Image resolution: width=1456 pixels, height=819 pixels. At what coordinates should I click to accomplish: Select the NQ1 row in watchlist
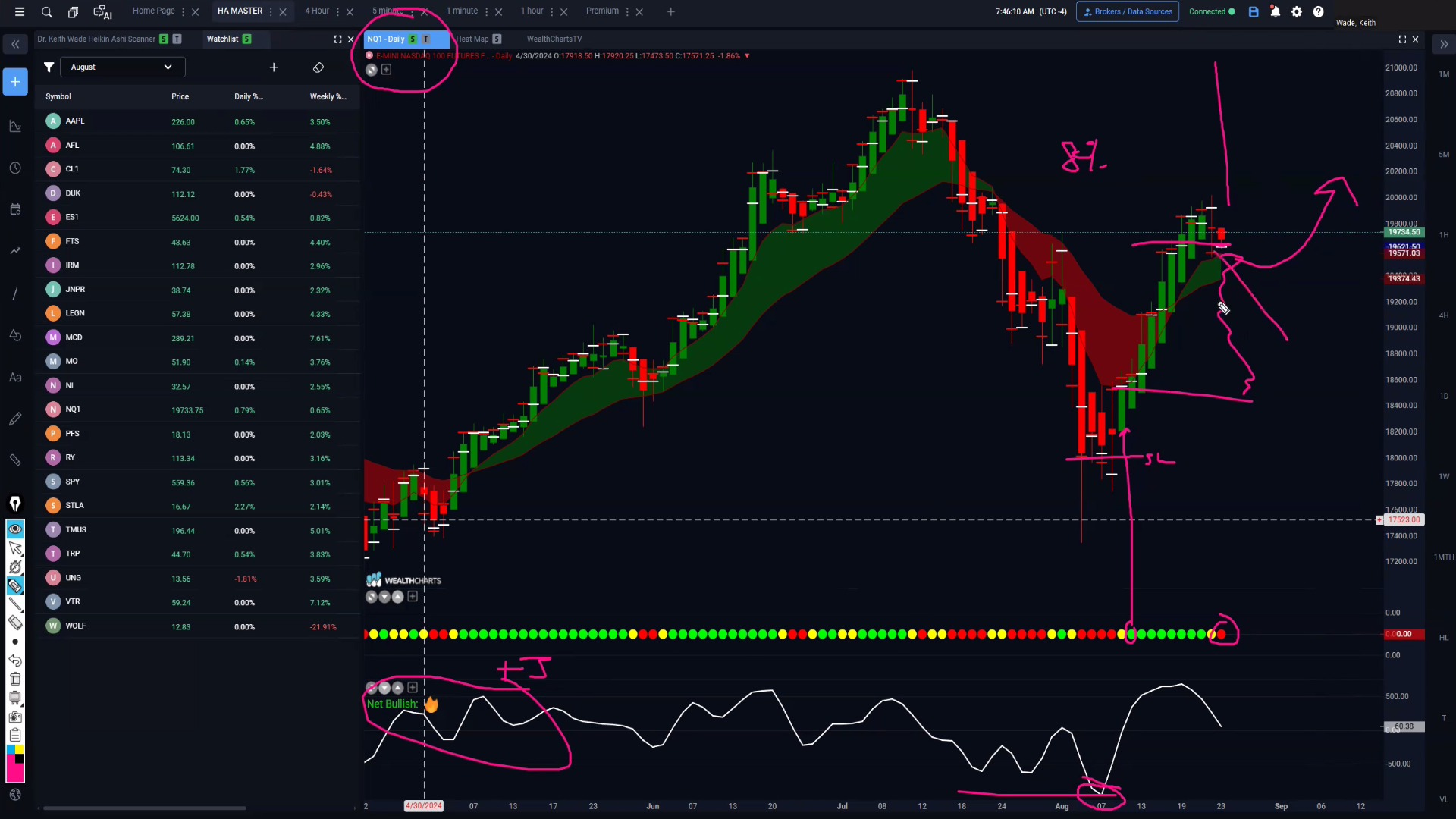pos(197,409)
